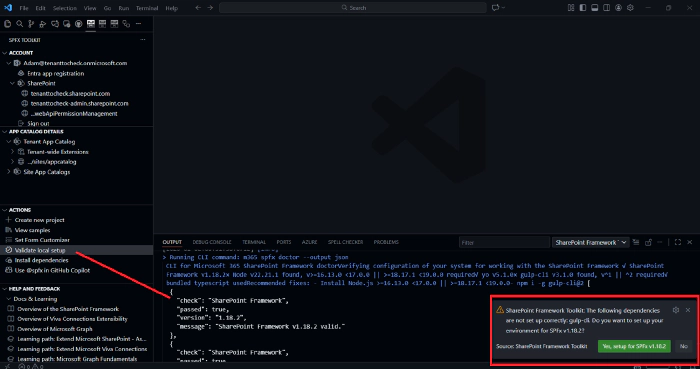
Task: Open the Source Control view
Action: click(31, 24)
